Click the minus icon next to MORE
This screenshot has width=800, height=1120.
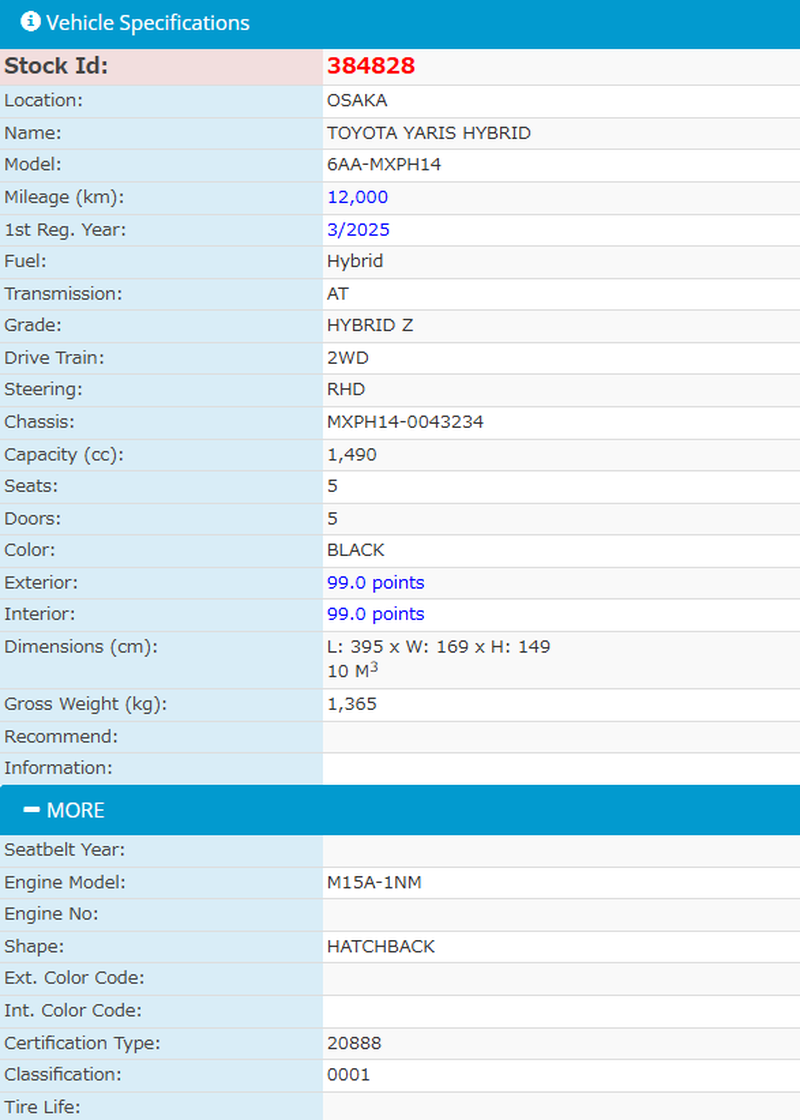pyautogui.click(x=31, y=809)
